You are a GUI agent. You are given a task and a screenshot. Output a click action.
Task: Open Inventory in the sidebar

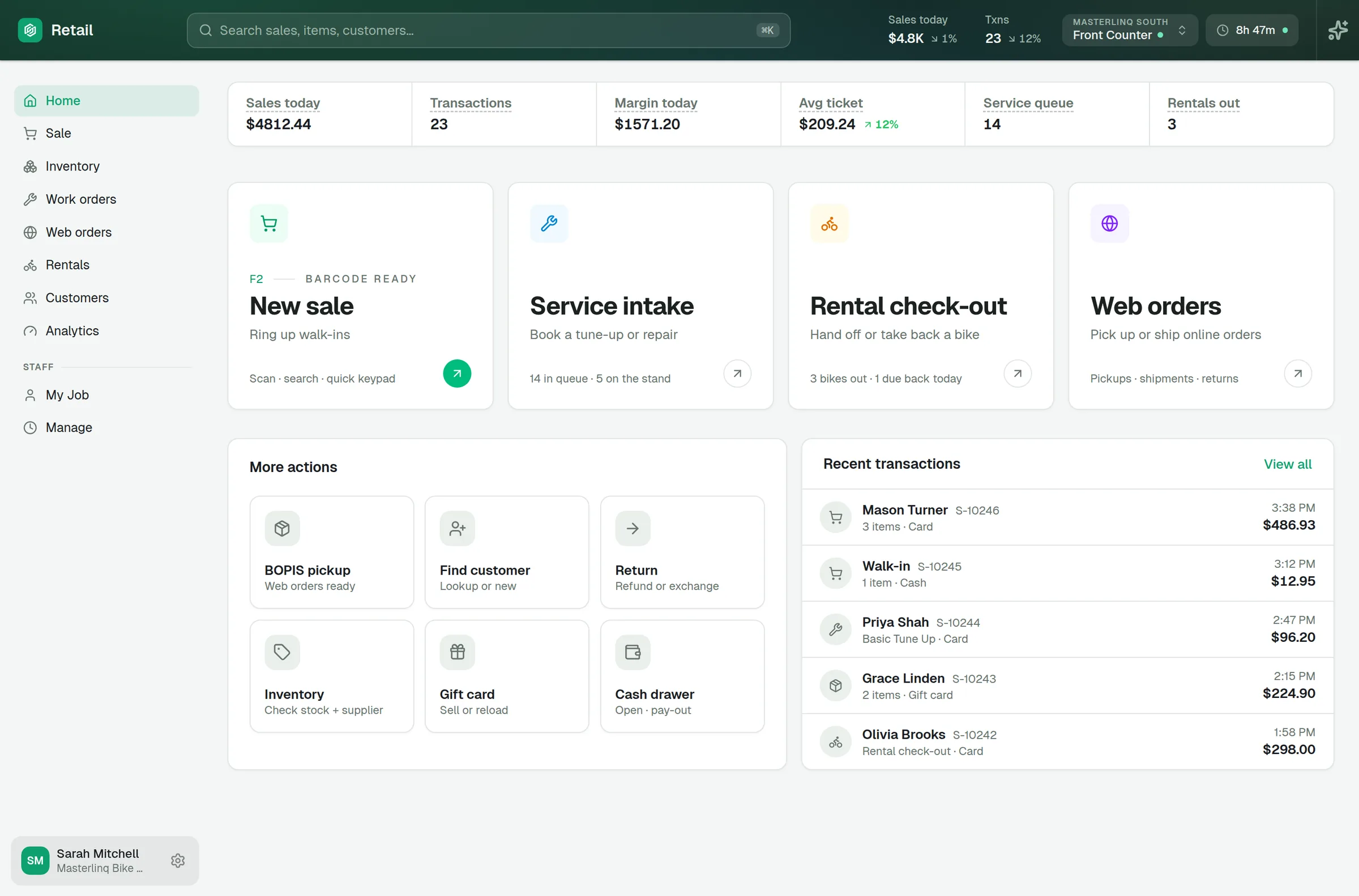coord(106,166)
